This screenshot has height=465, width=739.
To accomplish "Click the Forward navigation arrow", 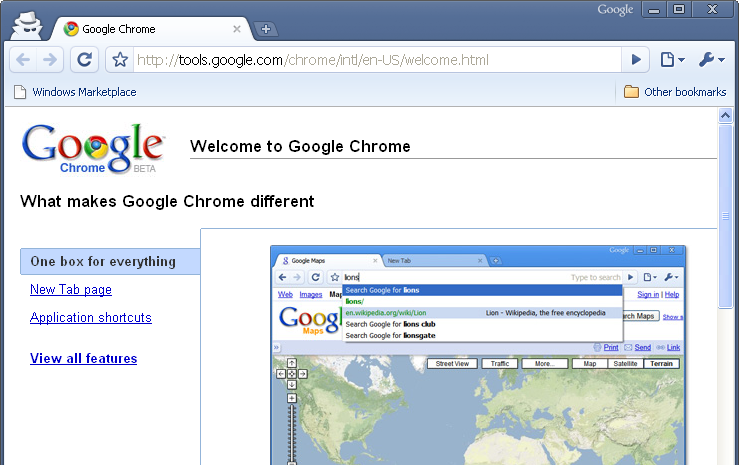I will point(50,60).
